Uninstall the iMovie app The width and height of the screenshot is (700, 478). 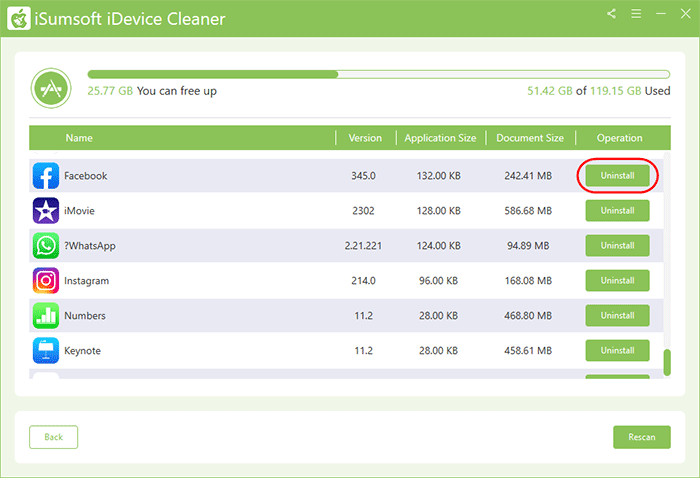[x=617, y=211]
